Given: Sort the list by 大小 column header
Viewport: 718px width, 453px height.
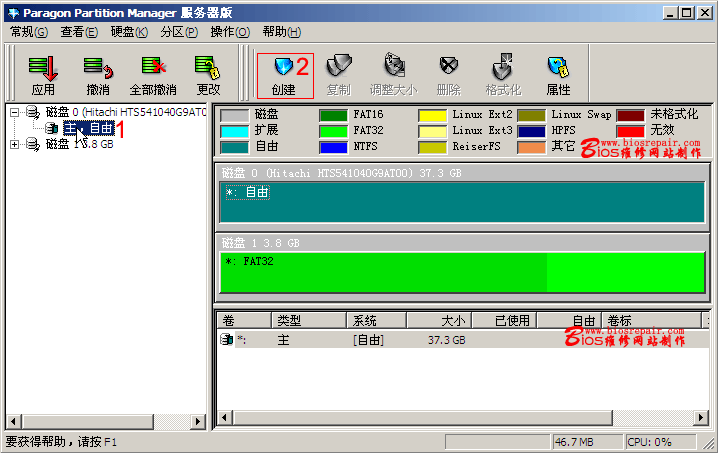Looking at the screenshot, I should (x=437, y=321).
